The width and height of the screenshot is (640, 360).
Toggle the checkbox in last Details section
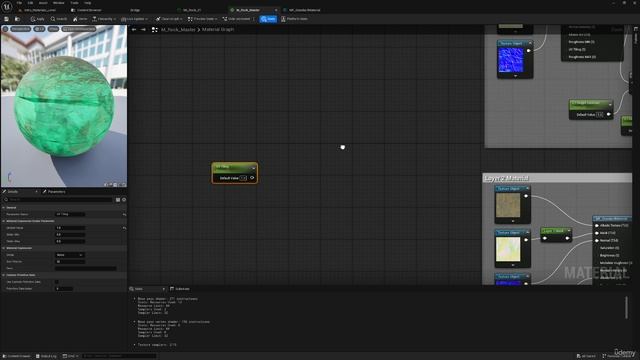(x=57, y=282)
